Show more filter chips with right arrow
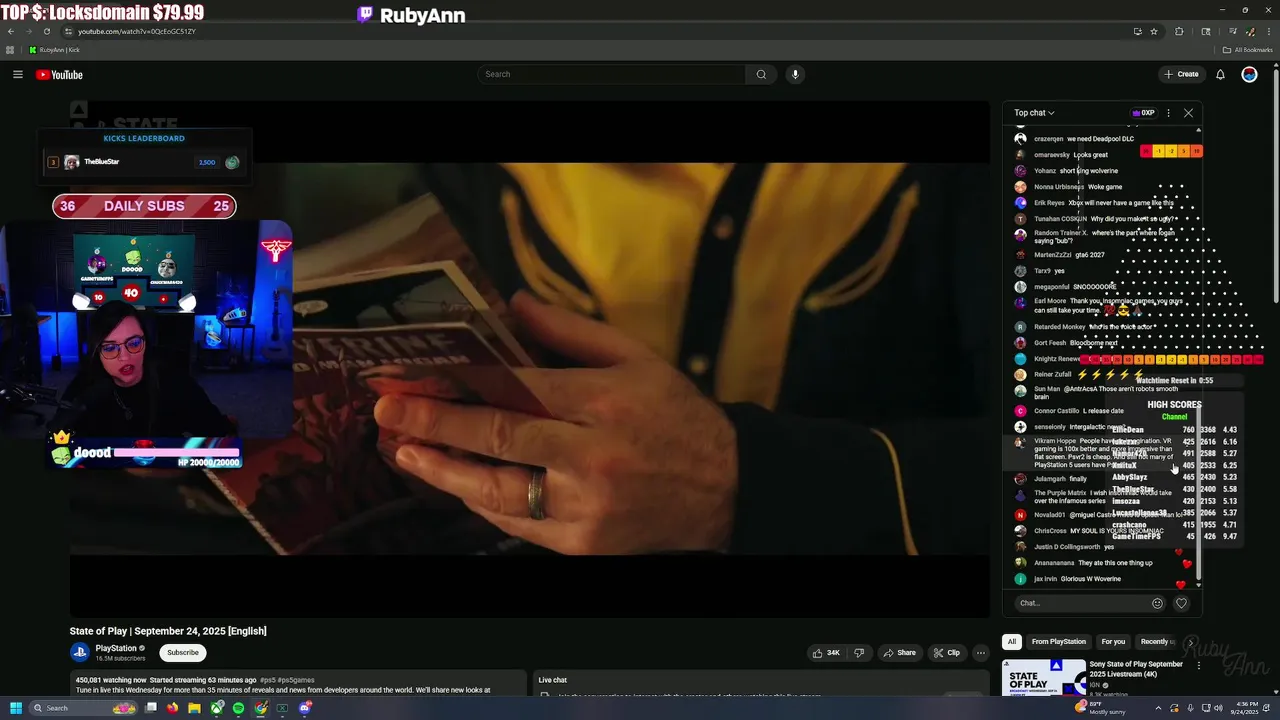Screen dimensions: 1280x720 (1190, 641)
